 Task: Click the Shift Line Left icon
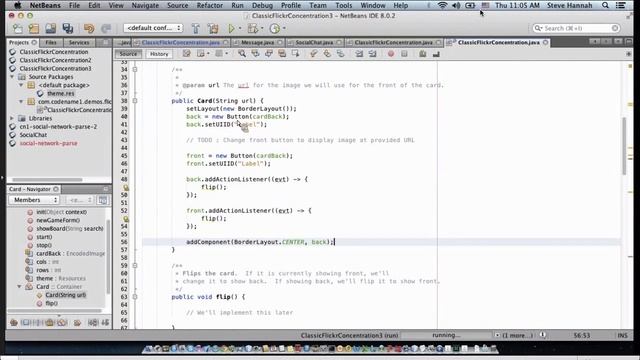point(359,54)
